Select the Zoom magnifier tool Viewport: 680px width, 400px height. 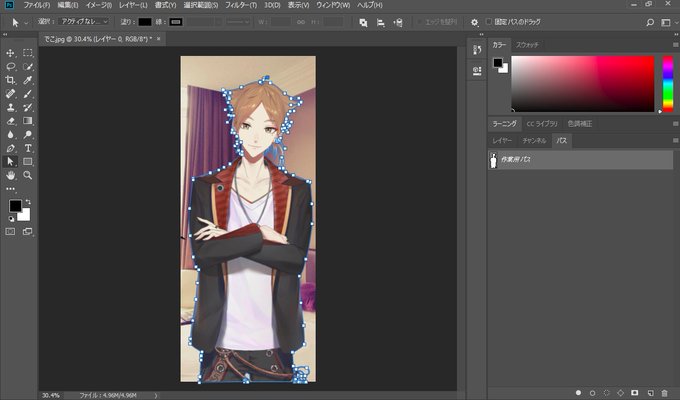pyautogui.click(x=28, y=175)
